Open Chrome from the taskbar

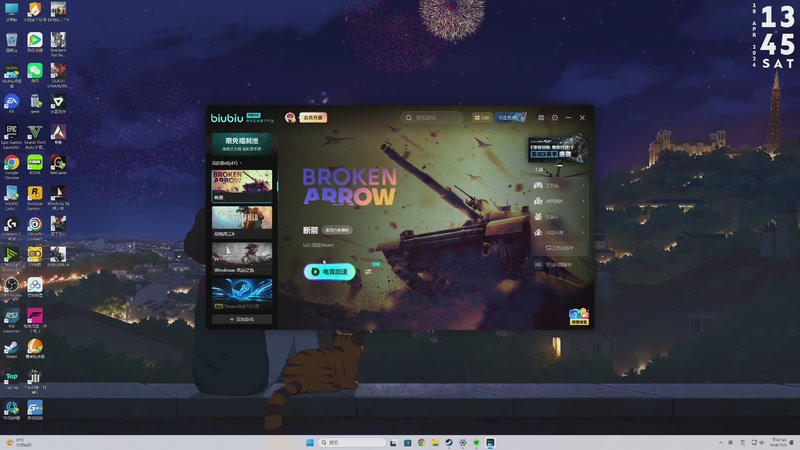point(421,442)
